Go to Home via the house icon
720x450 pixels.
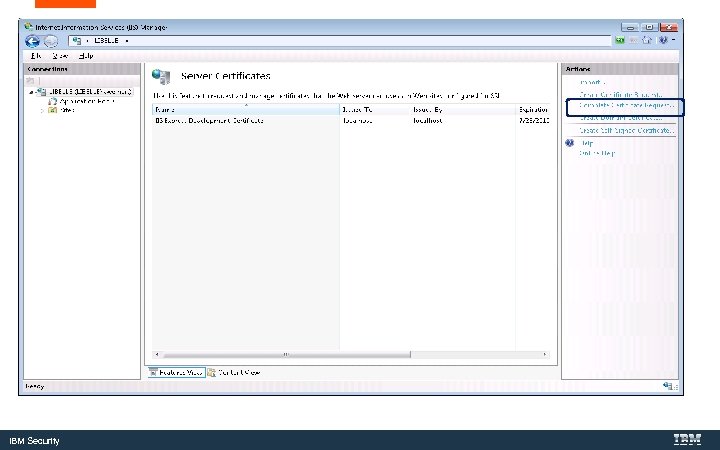point(647,40)
